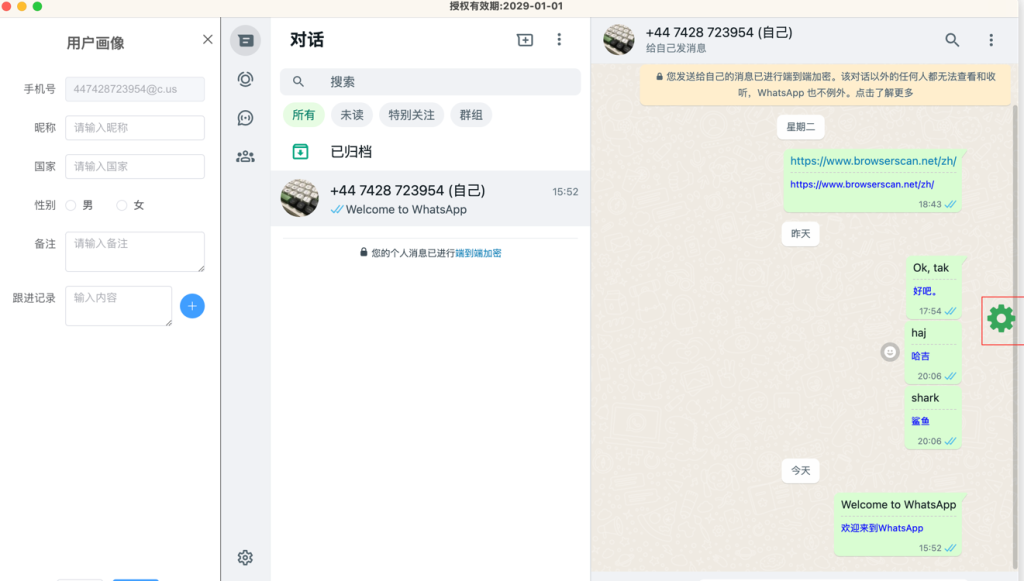Click the 好吧。 translation text
This screenshot has width=1024, height=581.
pyautogui.click(x=925, y=291)
